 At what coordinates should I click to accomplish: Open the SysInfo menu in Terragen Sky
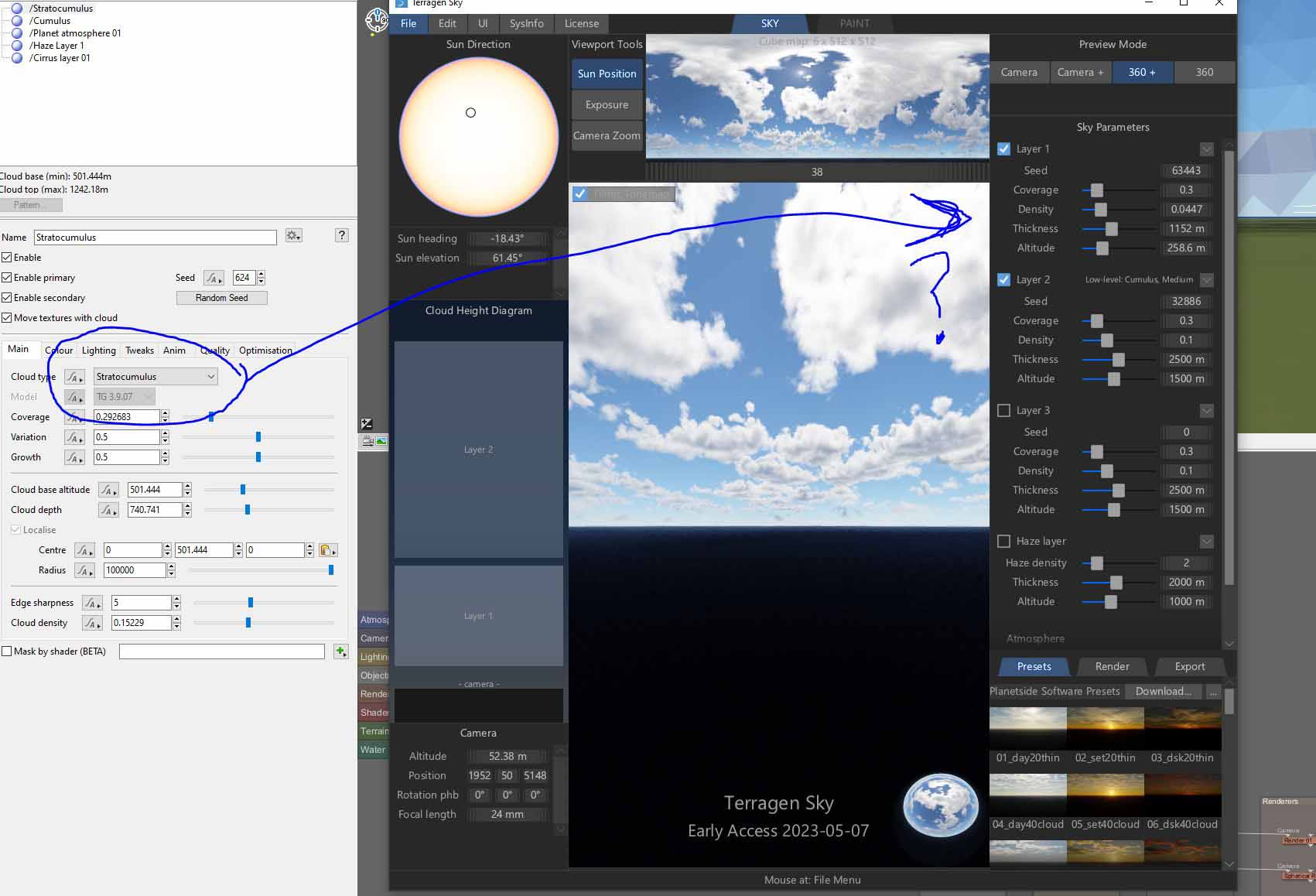tap(526, 23)
